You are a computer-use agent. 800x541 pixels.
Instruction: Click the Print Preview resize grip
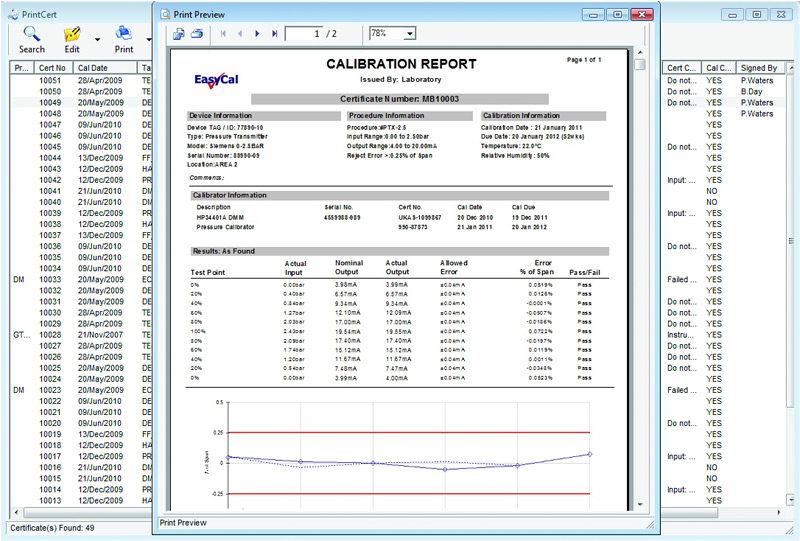point(651,524)
